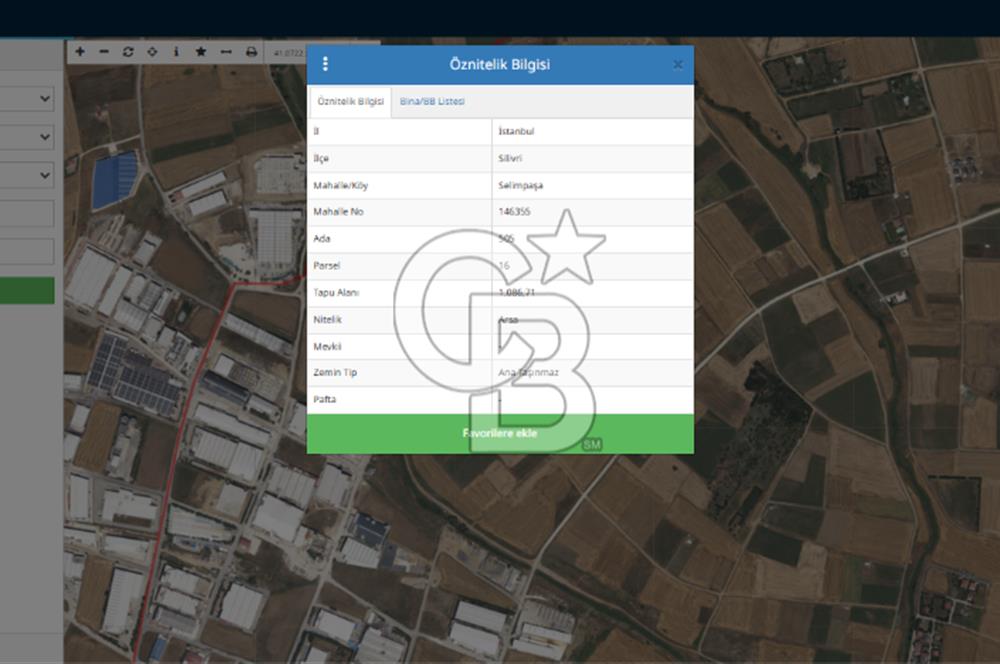Open favorites via the toolbar star icon
Screen dimensions: 1000x664
201,51
